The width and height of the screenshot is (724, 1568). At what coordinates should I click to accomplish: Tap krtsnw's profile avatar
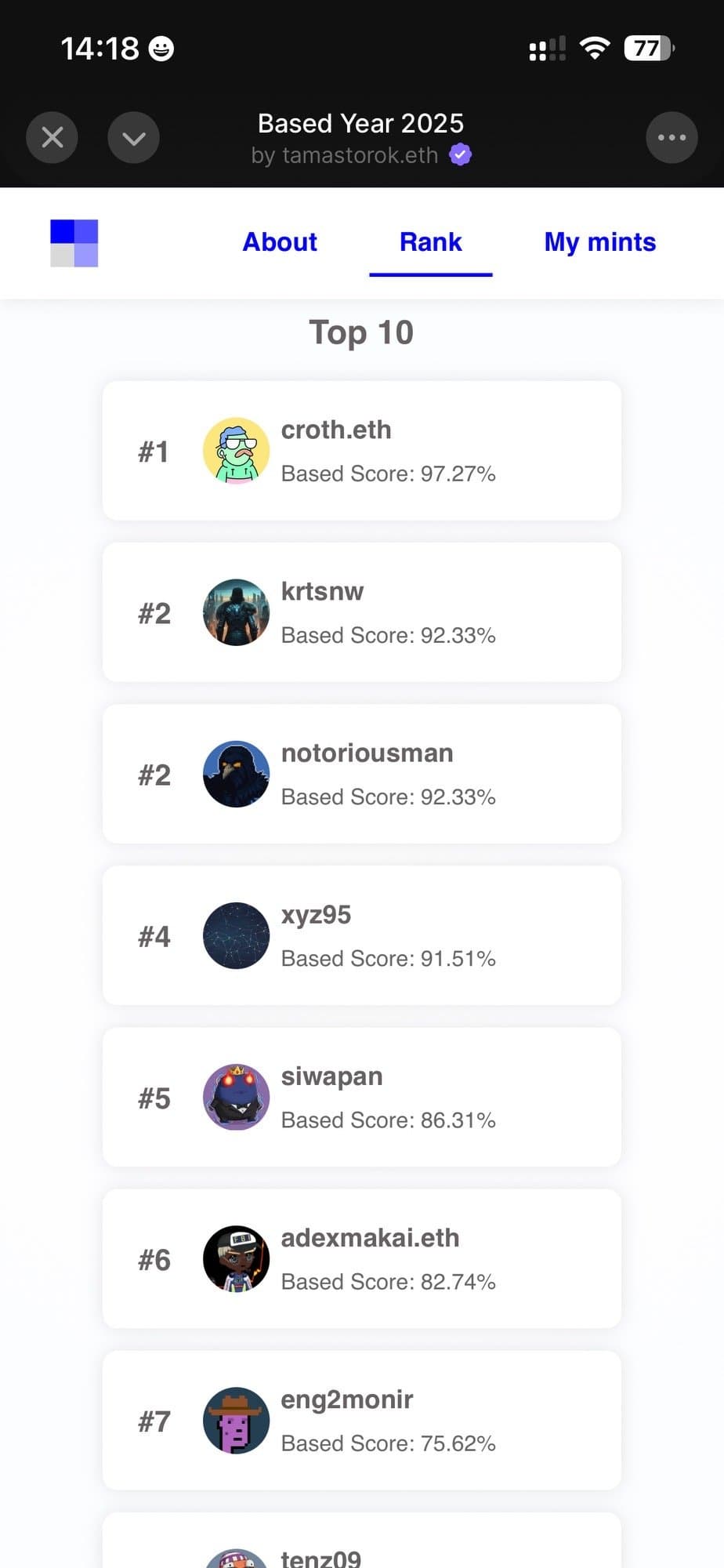click(x=236, y=612)
